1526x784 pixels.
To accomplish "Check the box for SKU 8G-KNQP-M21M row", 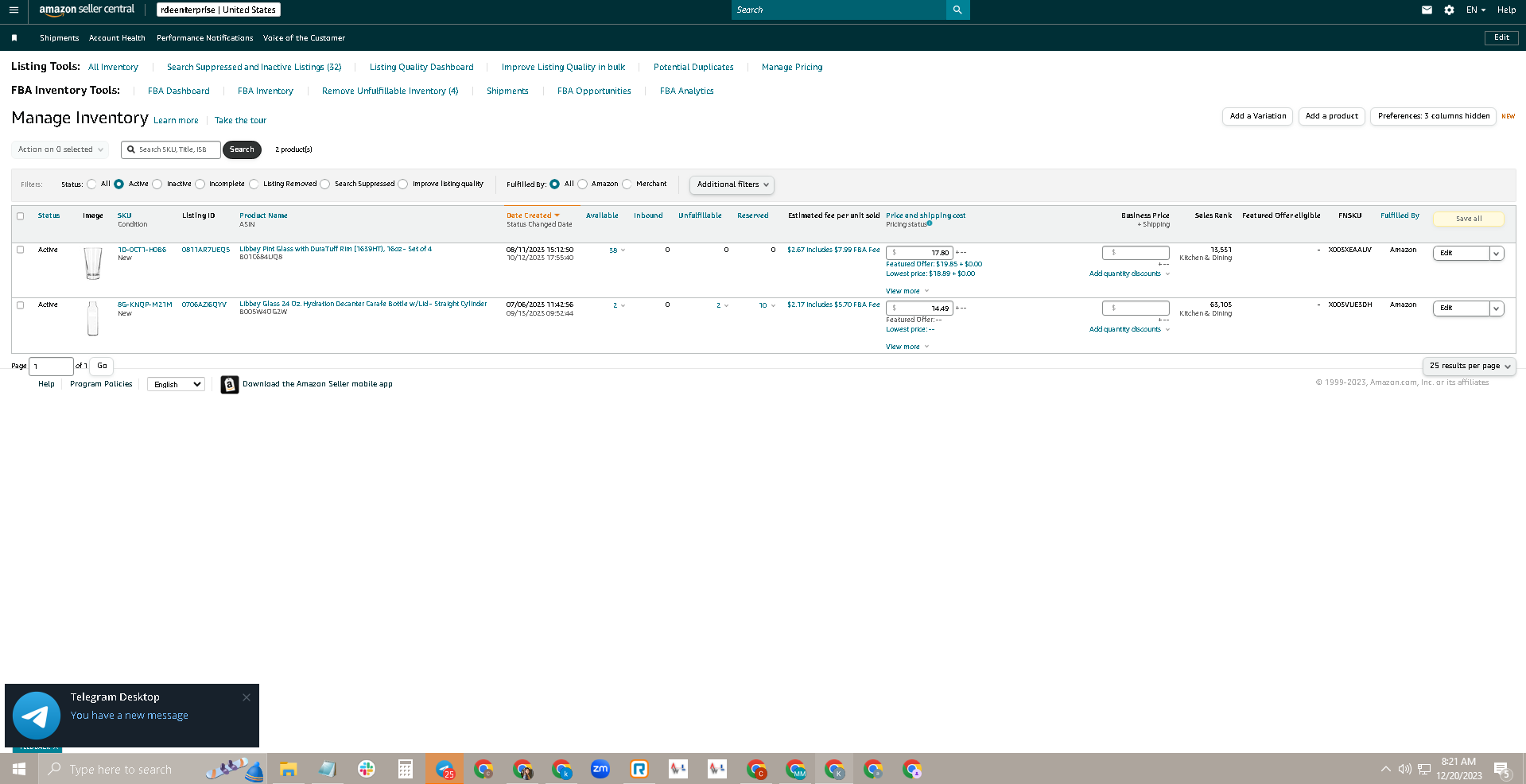I will point(21,305).
